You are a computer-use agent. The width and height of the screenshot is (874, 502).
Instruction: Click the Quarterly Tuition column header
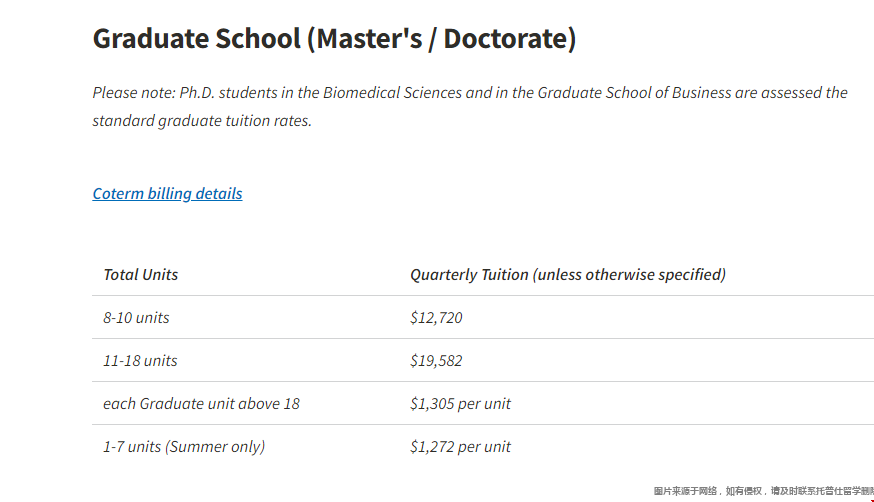[567, 275]
